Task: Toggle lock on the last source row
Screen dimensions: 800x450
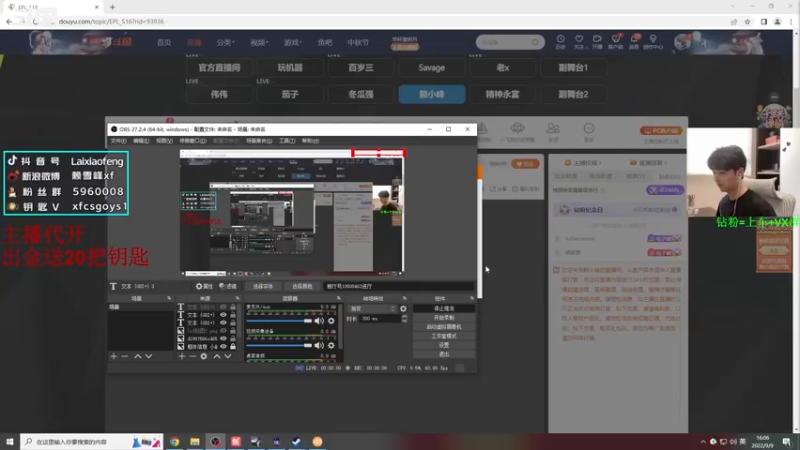Action: coord(233,346)
